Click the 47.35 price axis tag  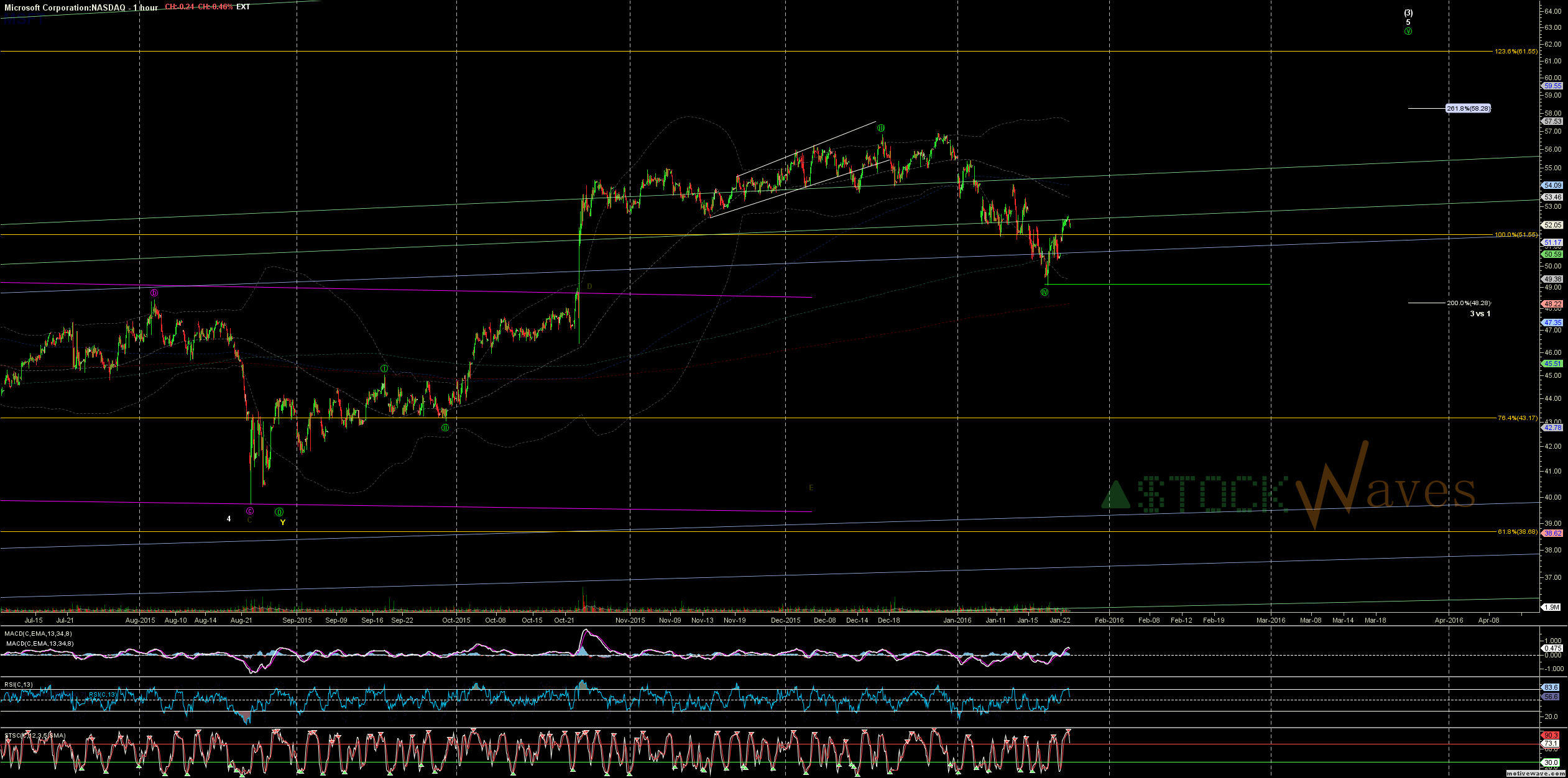click(x=1552, y=323)
